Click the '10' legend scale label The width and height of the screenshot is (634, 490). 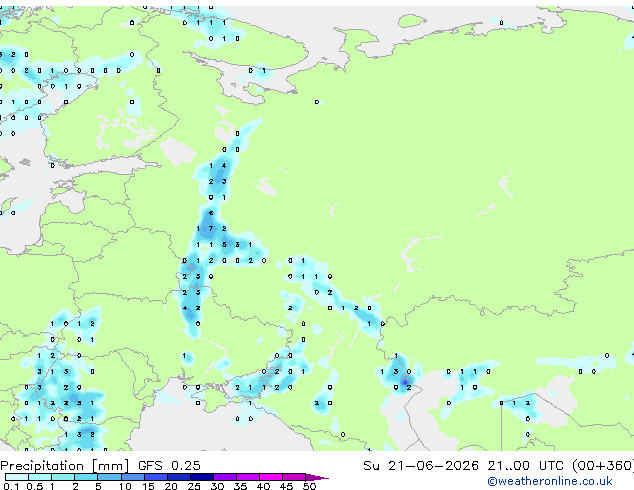point(125,486)
